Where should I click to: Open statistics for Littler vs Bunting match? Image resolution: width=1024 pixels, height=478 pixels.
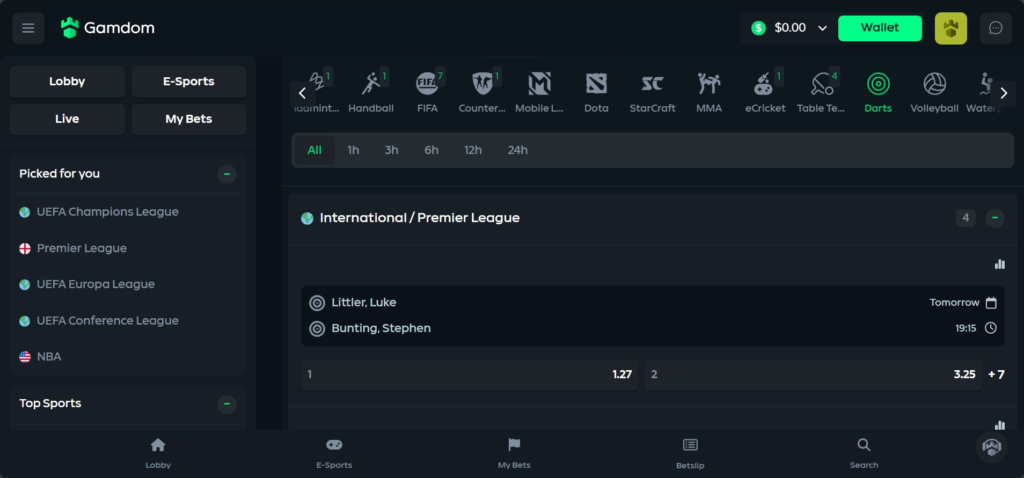click(x=999, y=264)
